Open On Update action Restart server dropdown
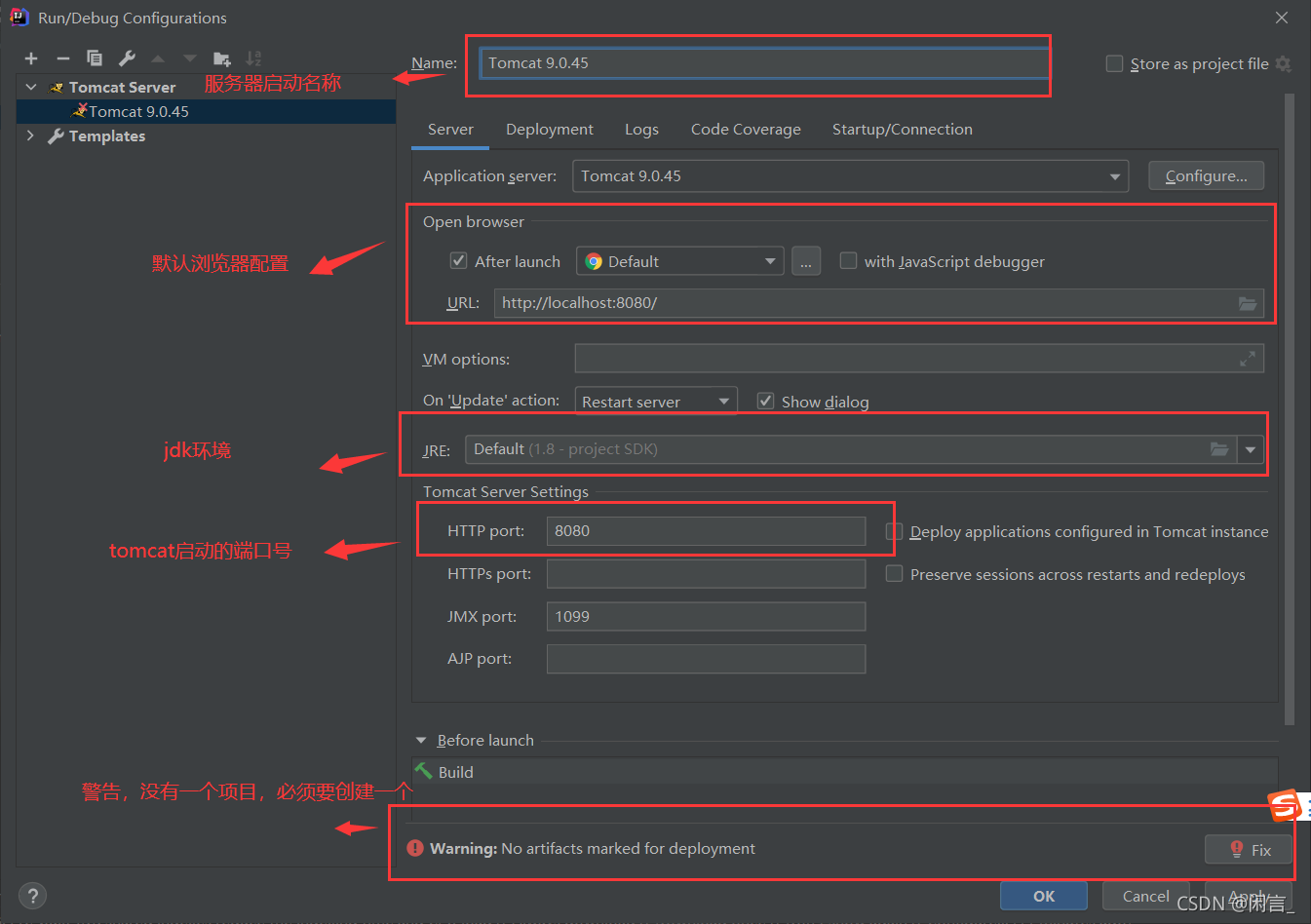This screenshot has height=924, width=1311. coord(656,402)
